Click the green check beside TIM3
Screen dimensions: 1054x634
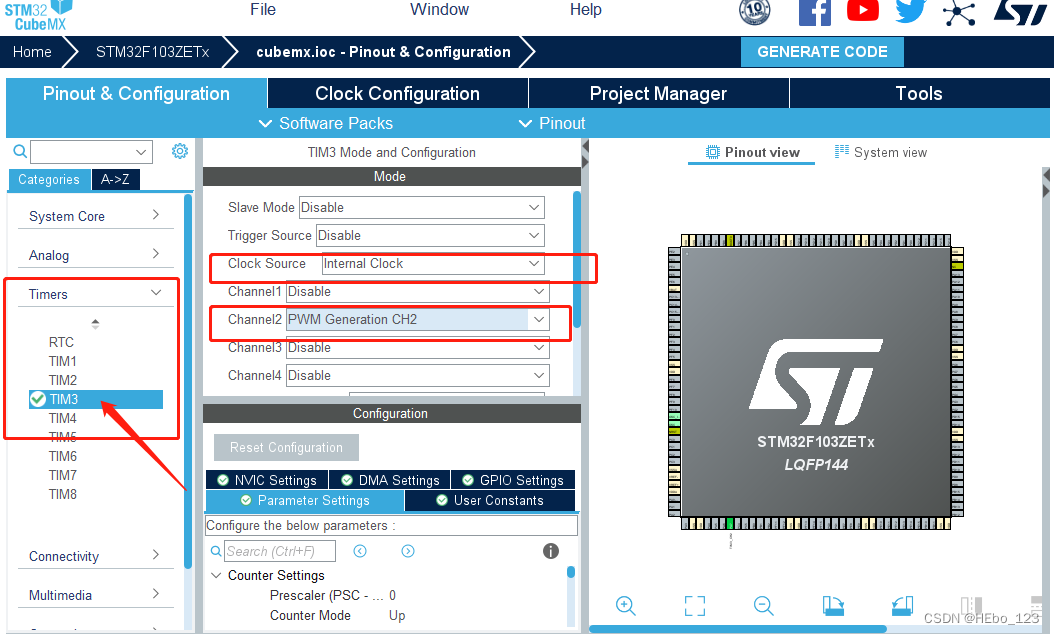(38, 399)
